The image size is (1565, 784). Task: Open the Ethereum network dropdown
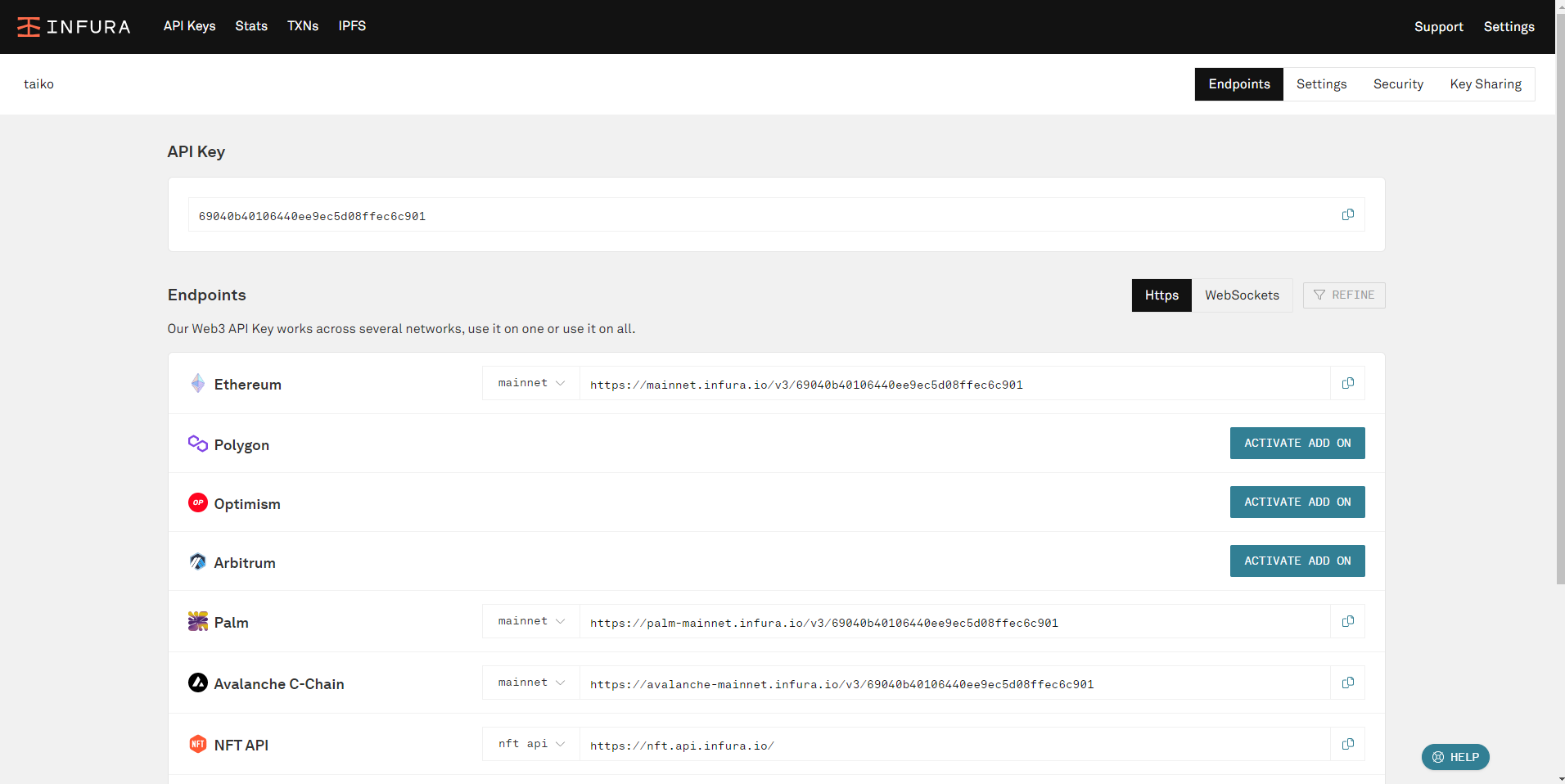tap(531, 383)
